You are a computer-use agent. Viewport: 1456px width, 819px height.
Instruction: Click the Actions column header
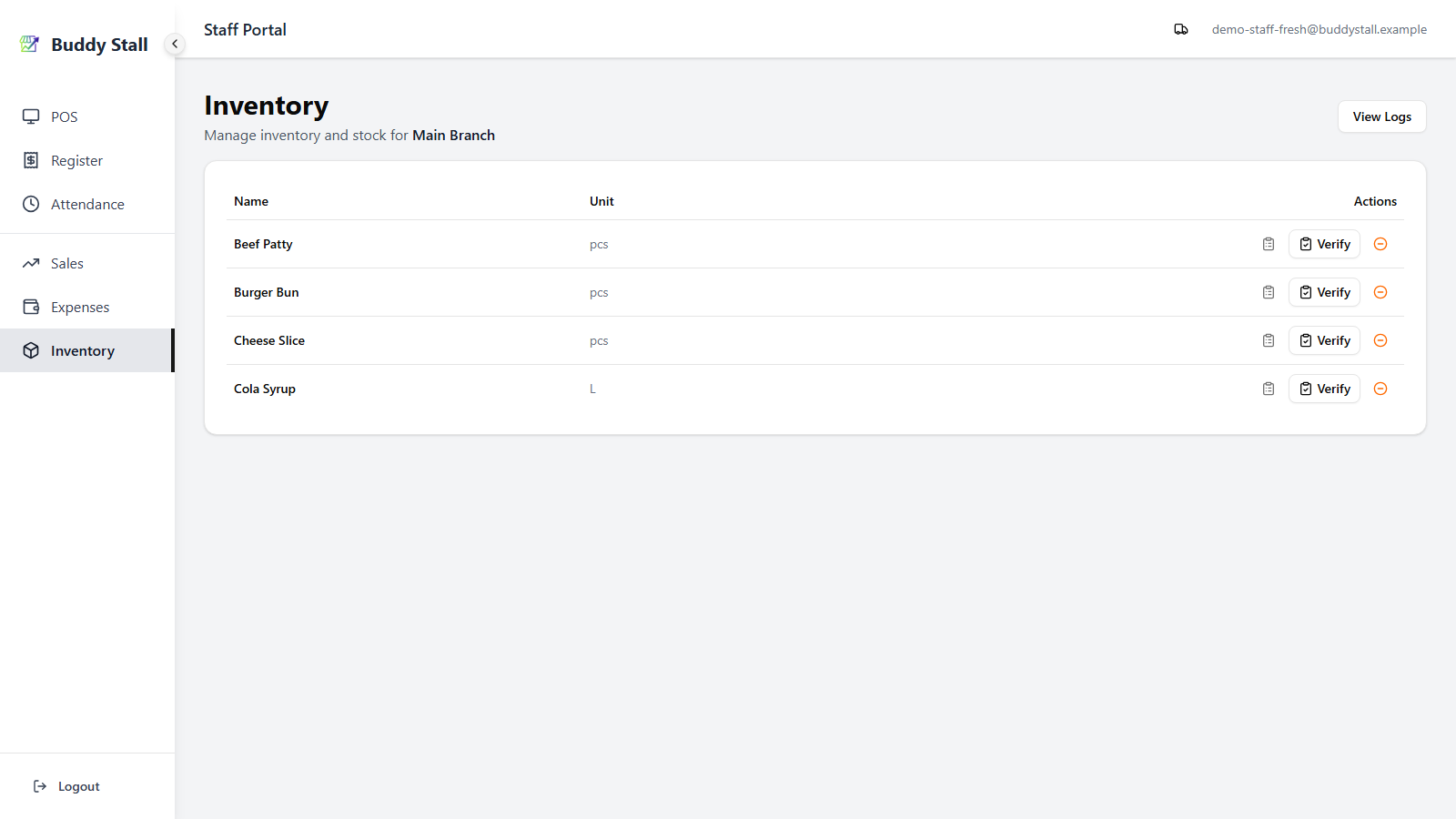point(1375,201)
